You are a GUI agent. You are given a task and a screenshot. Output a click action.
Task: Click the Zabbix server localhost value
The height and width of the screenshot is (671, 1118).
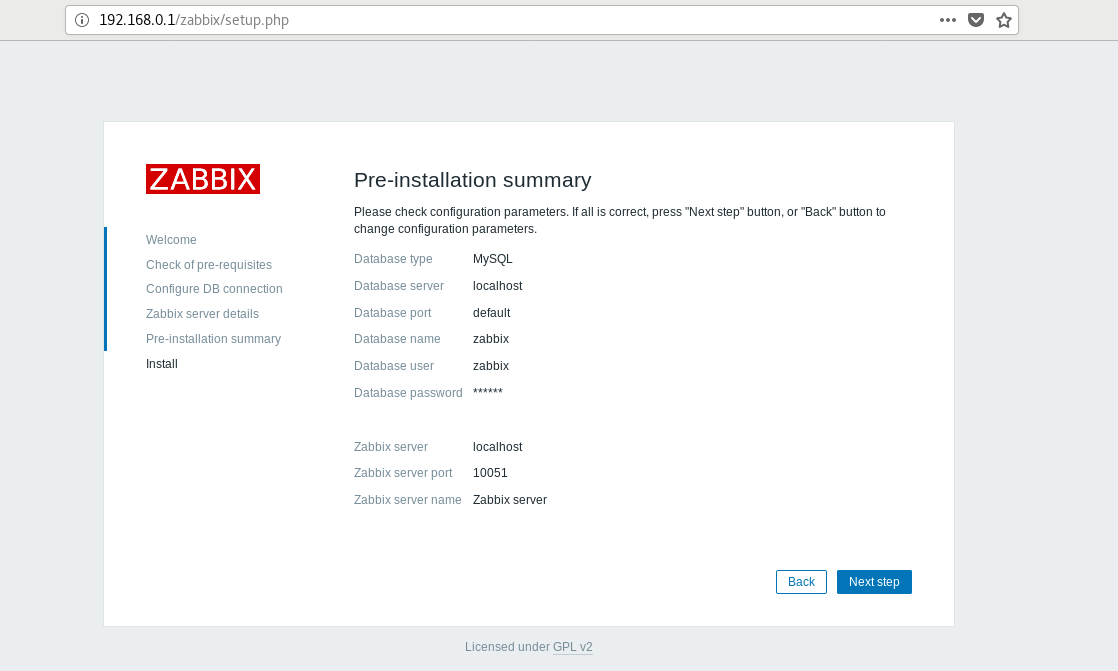(498, 447)
